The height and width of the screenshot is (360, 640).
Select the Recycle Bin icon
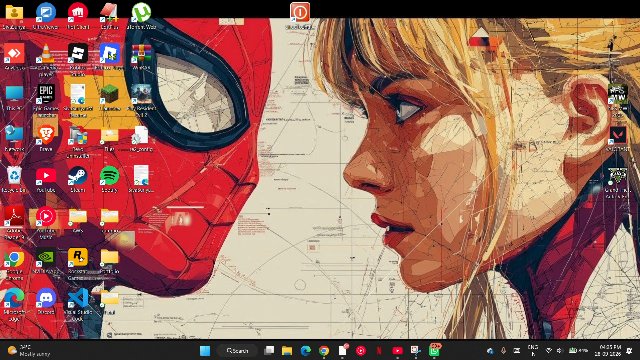(14, 176)
